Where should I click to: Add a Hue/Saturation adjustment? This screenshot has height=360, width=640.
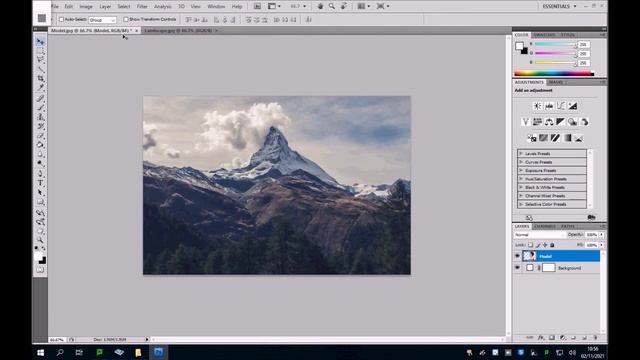[x=537, y=122]
